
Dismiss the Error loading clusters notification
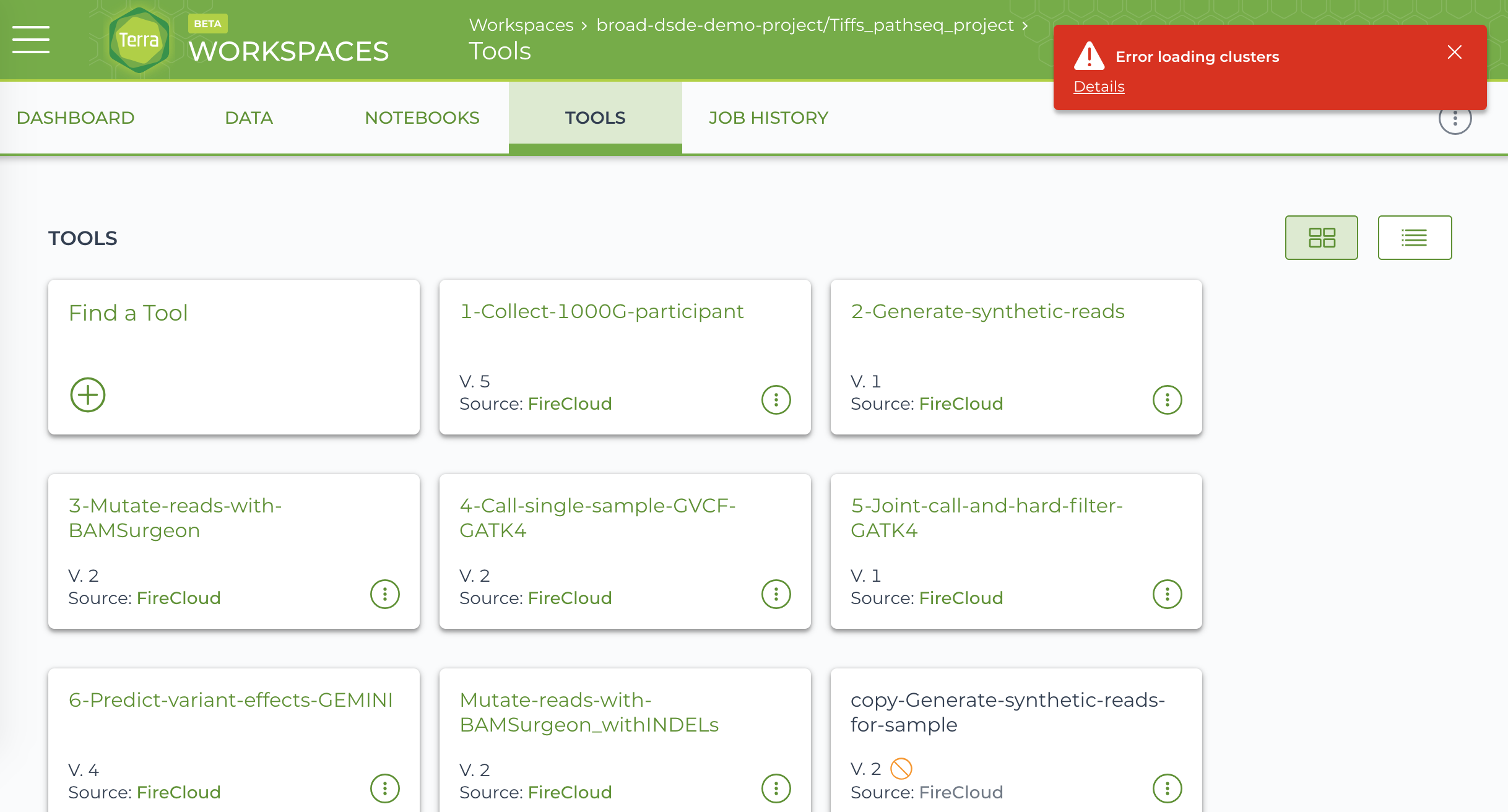[x=1454, y=53]
